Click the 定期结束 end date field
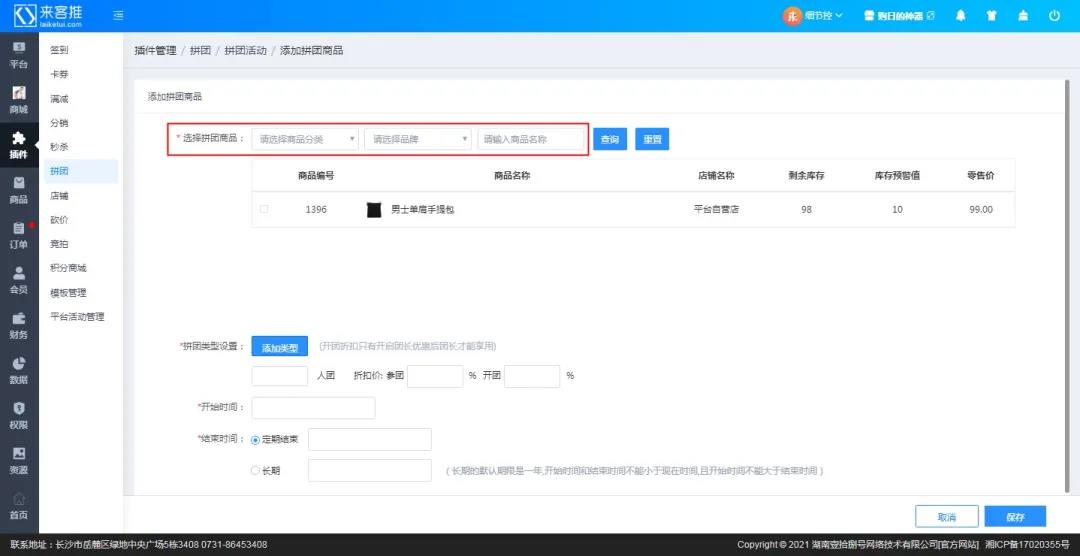 [370, 440]
